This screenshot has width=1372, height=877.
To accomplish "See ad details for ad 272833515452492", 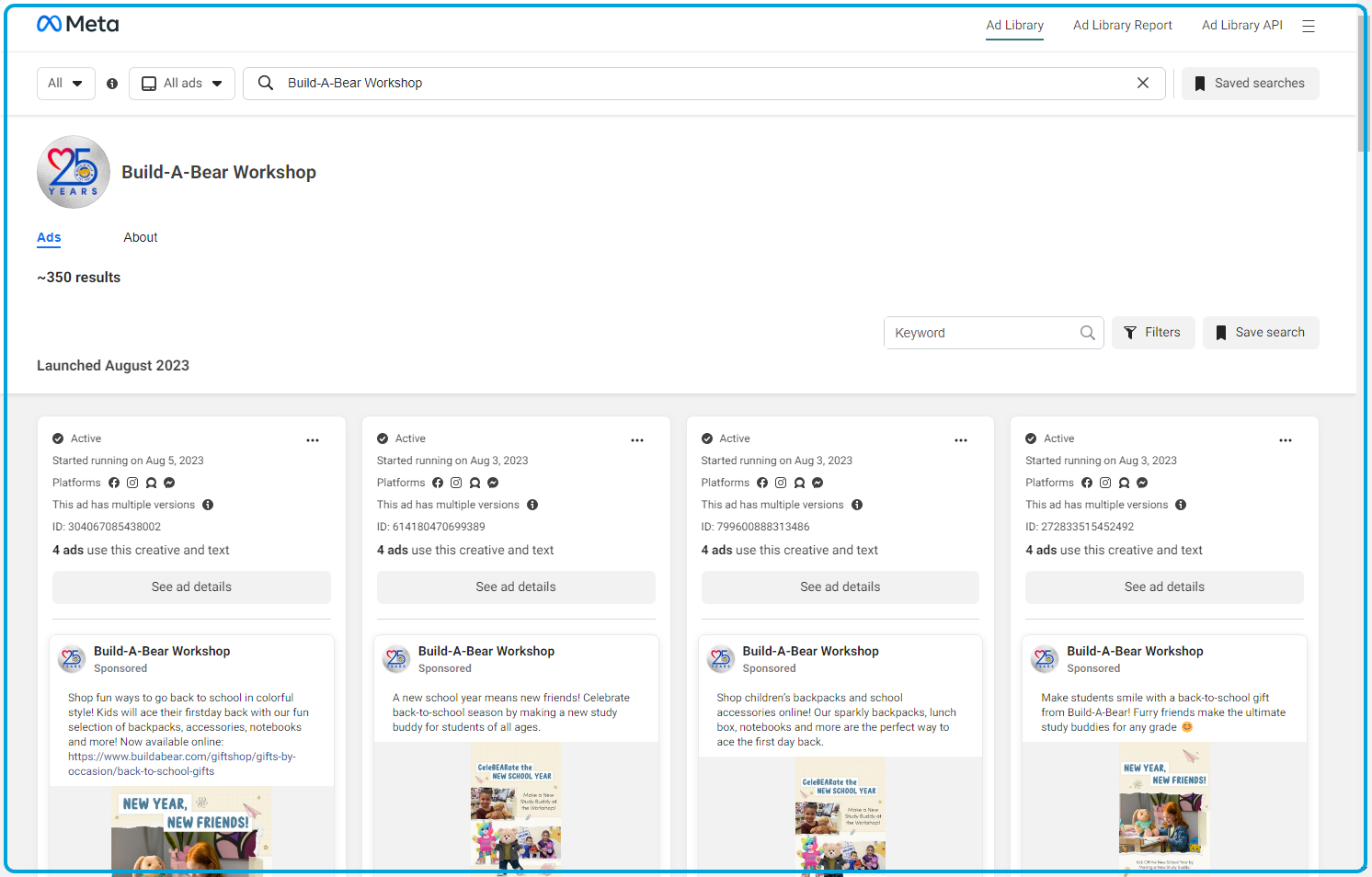I will pyautogui.click(x=1164, y=587).
